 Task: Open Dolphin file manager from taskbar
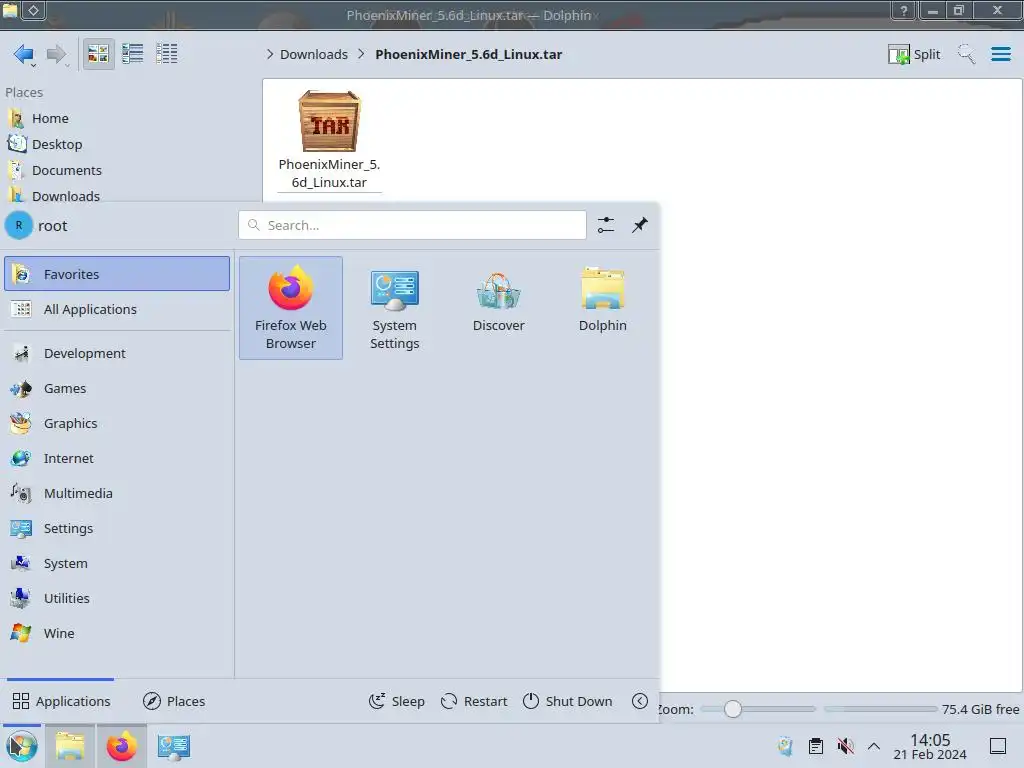pyautogui.click(x=70, y=746)
